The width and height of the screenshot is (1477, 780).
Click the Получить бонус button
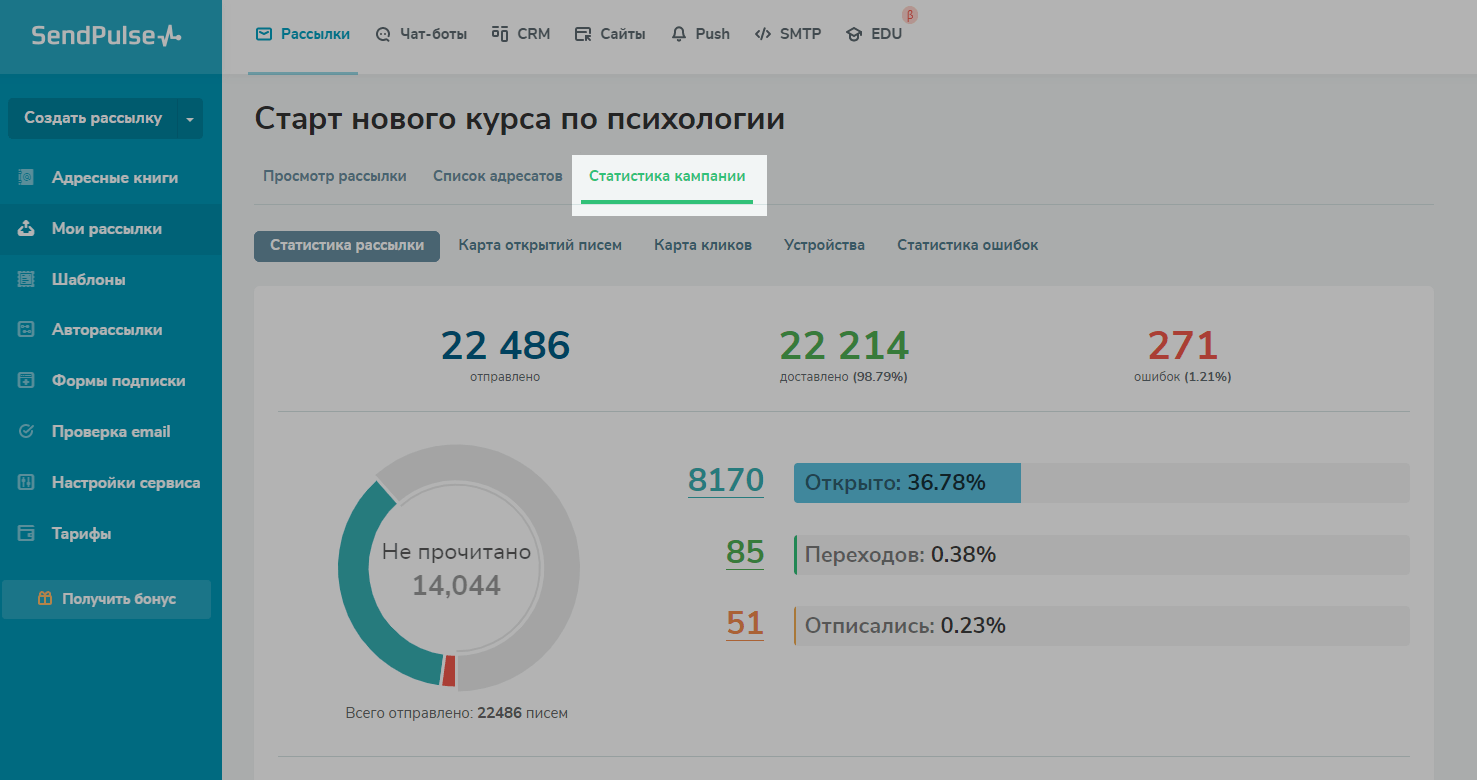[x=107, y=599]
